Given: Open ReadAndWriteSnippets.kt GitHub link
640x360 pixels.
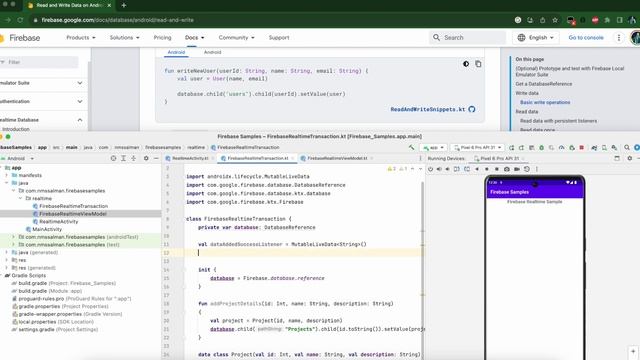Looking at the screenshot, I should [432, 109].
